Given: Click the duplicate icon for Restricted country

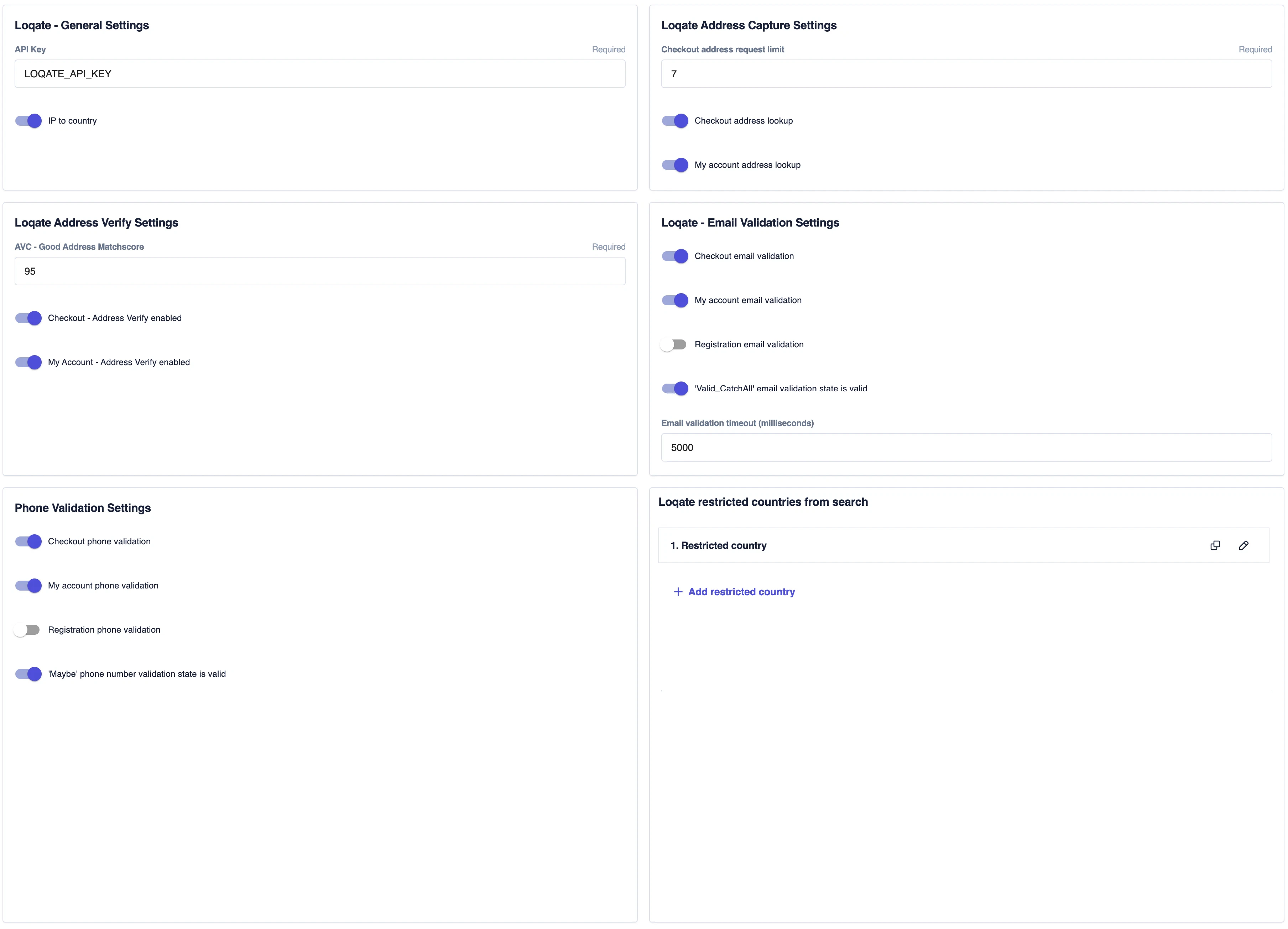Looking at the screenshot, I should pyautogui.click(x=1215, y=545).
